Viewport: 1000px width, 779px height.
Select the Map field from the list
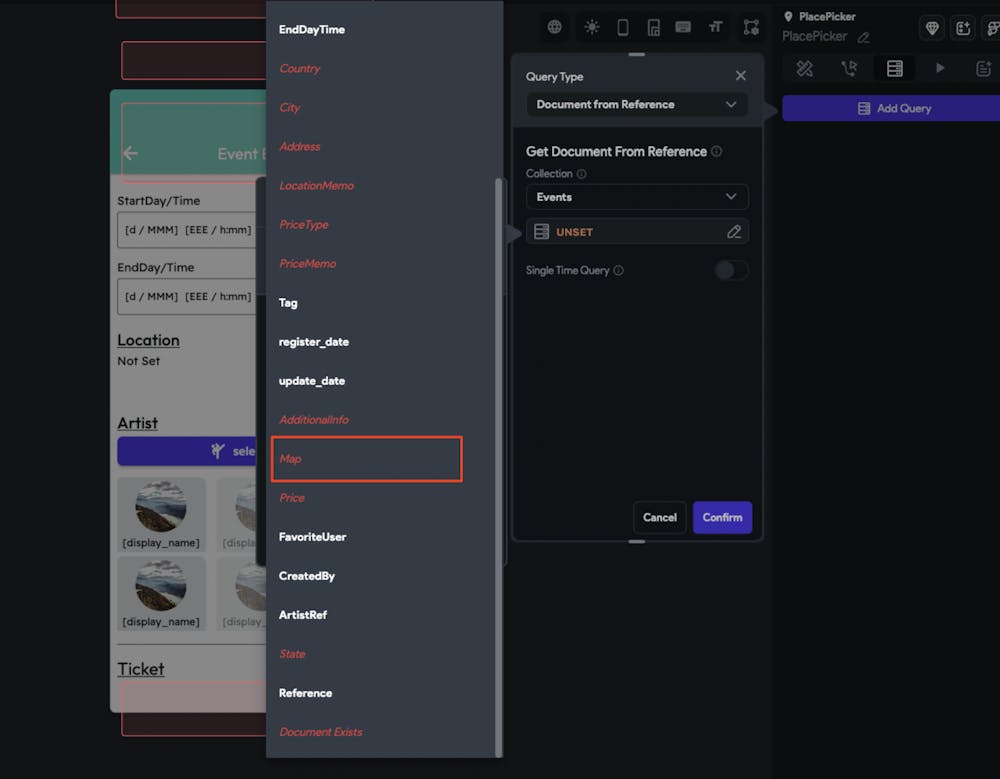[366, 459]
